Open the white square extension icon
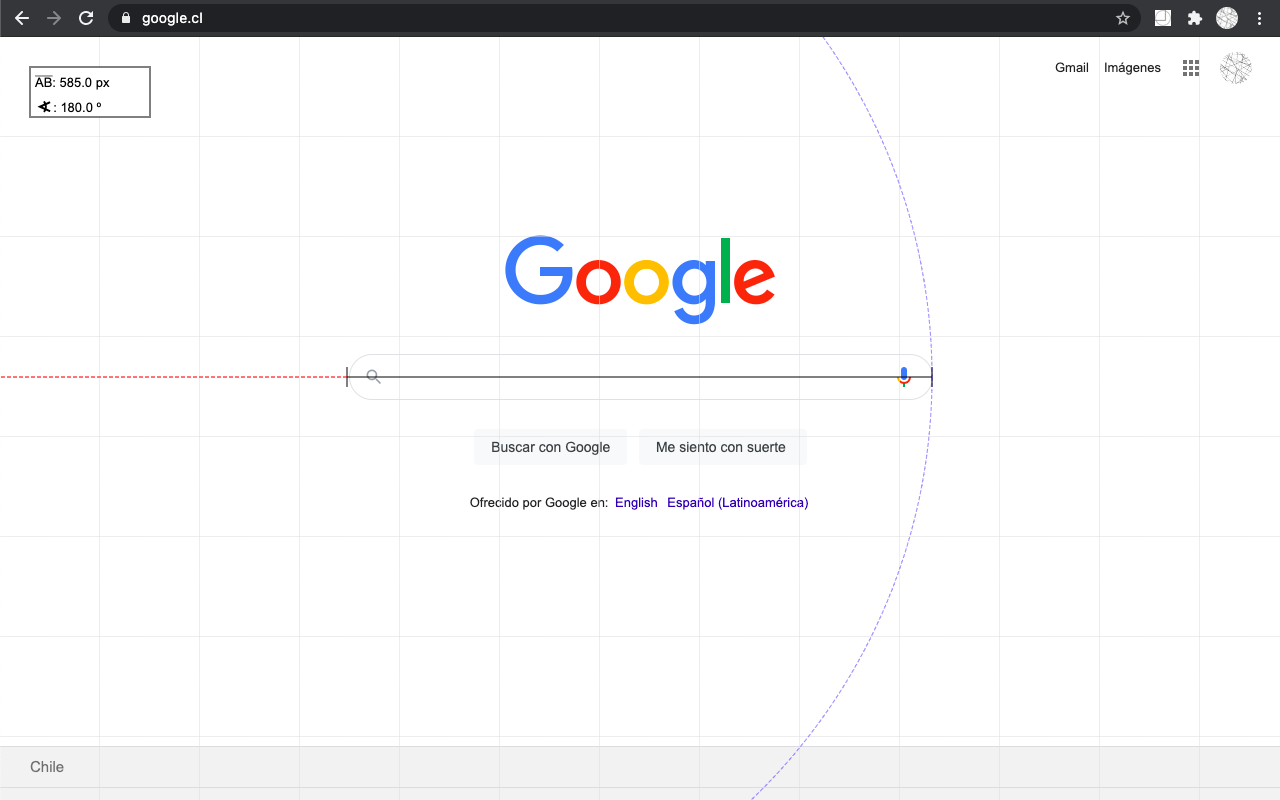 pos(1163,18)
